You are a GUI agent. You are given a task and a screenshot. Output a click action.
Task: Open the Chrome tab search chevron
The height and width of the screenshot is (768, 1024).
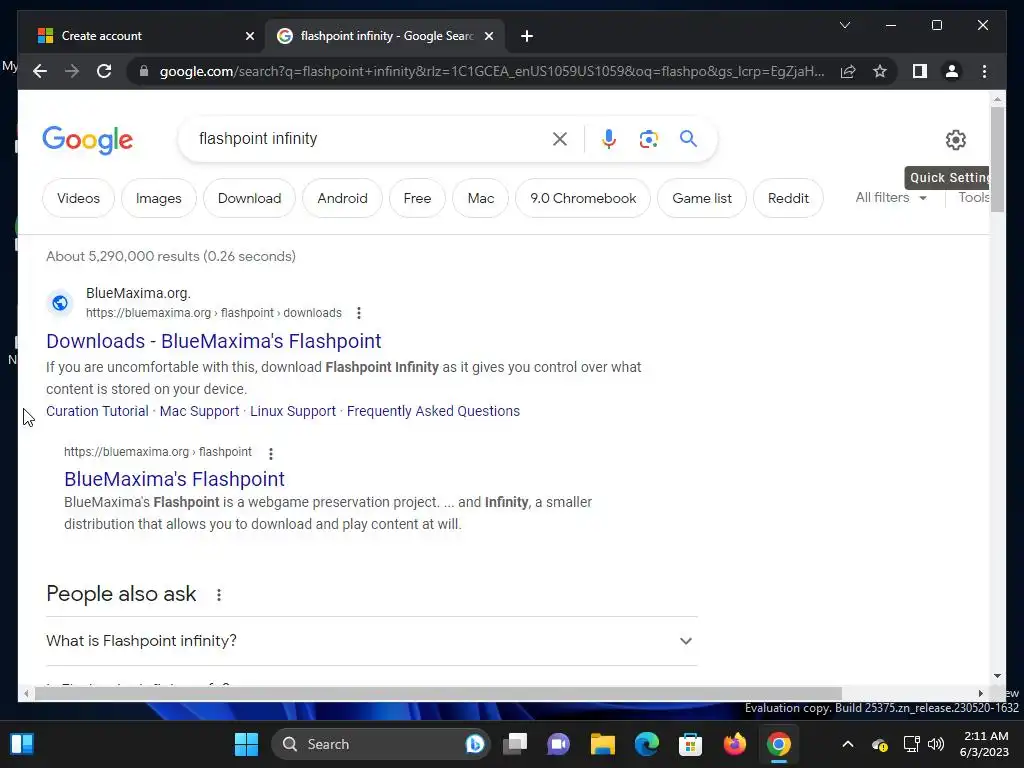(844, 25)
